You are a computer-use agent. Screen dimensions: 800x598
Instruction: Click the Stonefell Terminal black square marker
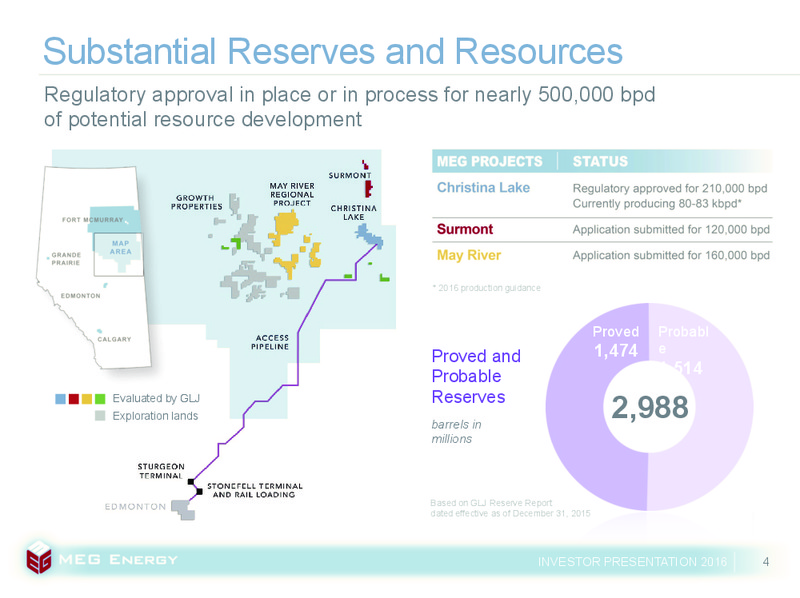coord(200,492)
